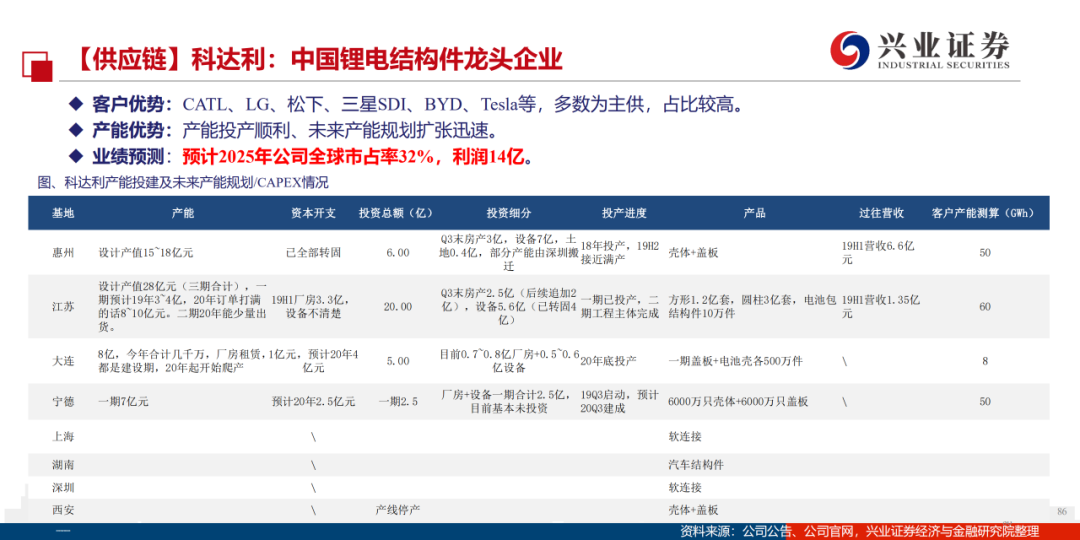This screenshot has width=1080, height=540.
Task: Click the 投产进度 column header
Action: [624, 214]
